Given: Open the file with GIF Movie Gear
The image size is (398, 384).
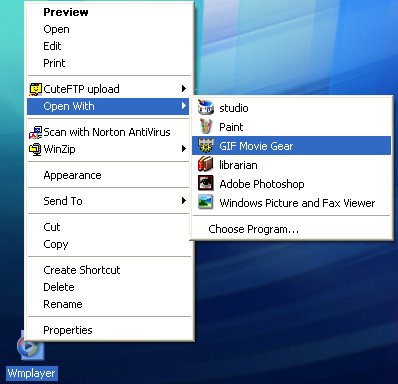Looking at the screenshot, I should (291, 146).
